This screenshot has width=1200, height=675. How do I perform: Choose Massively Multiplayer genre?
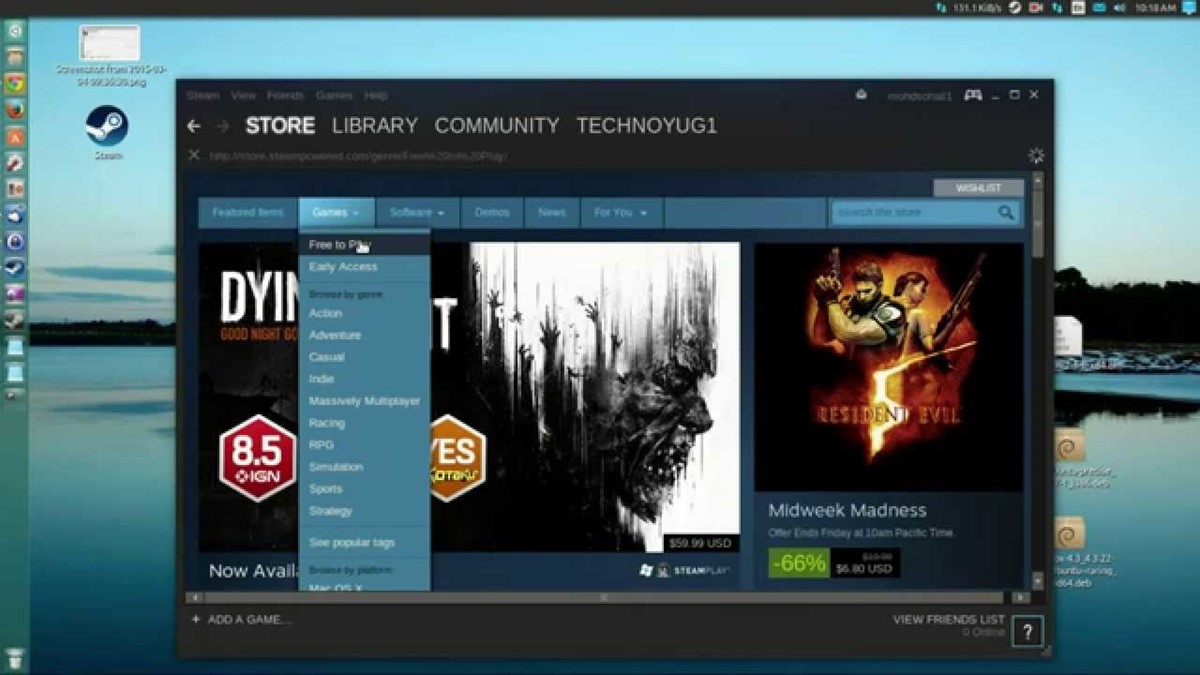tap(364, 401)
